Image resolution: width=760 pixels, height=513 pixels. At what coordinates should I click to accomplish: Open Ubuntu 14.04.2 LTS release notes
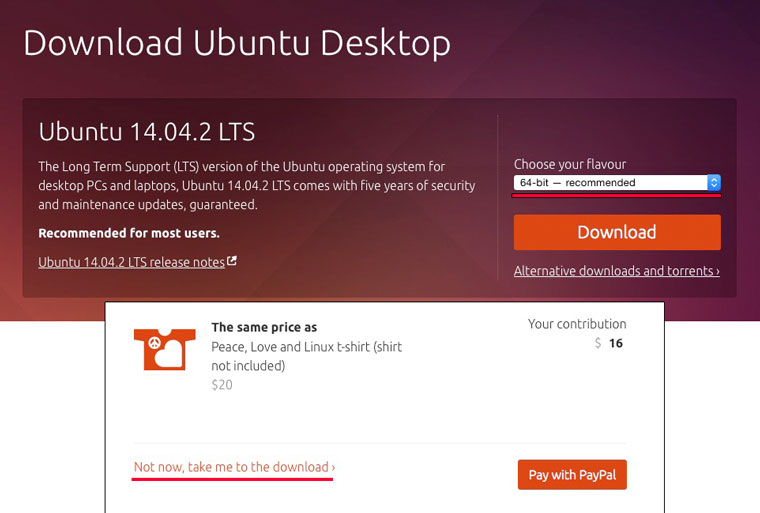pyautogui.click(x=131, y=262)
